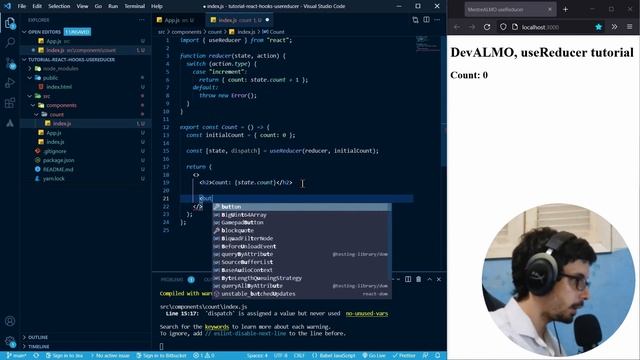
Task: Click the git branch status bar item
Action: point(17,356)
